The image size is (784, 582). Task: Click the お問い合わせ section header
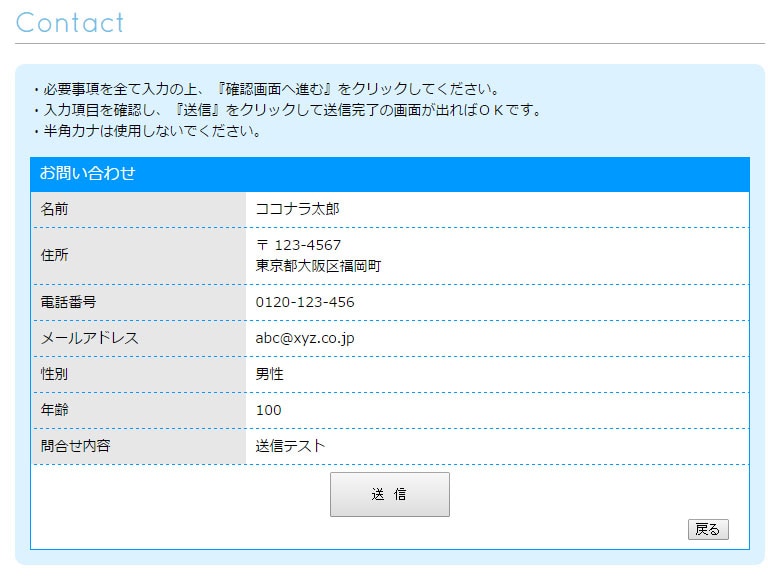(x=390, y=174)
